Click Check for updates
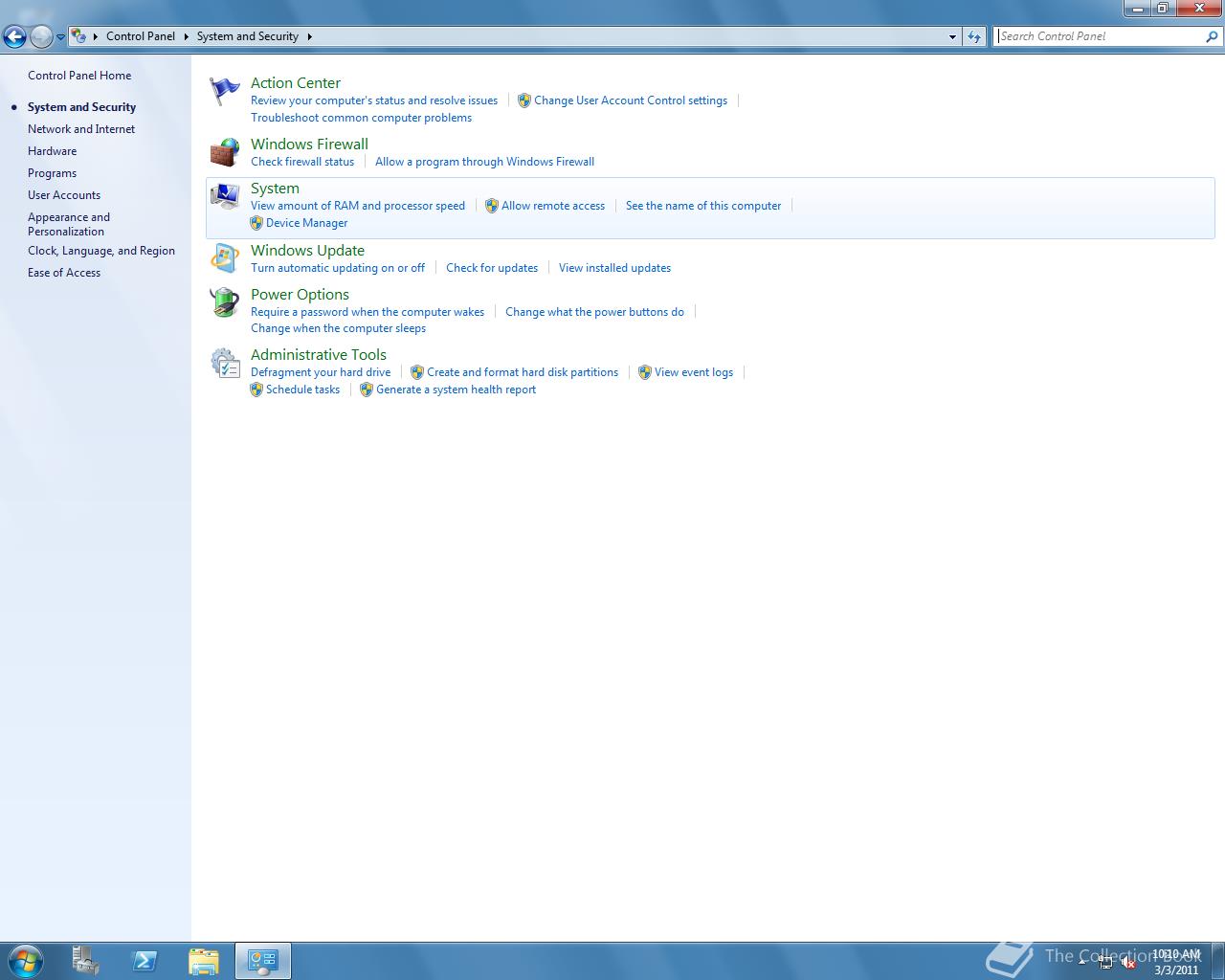Screen dimensions: 1225x980 (x=492, y=268)
